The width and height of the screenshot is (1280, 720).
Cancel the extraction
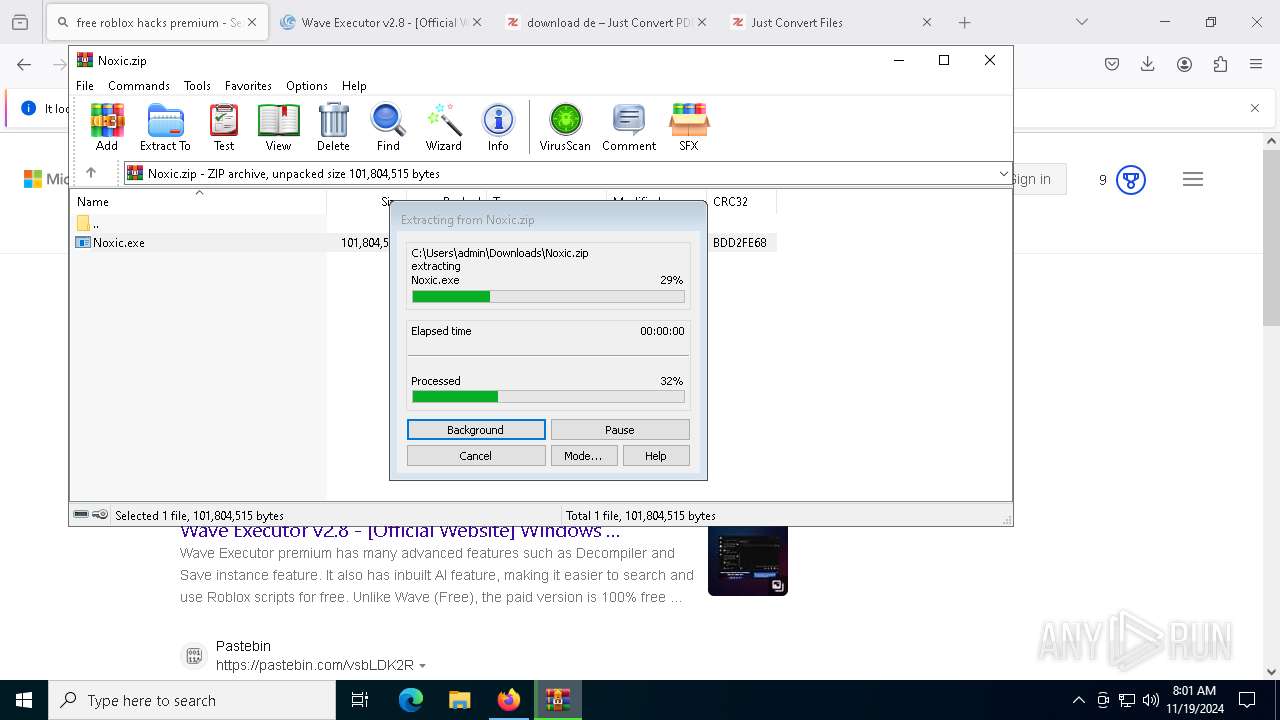point(476,456)
